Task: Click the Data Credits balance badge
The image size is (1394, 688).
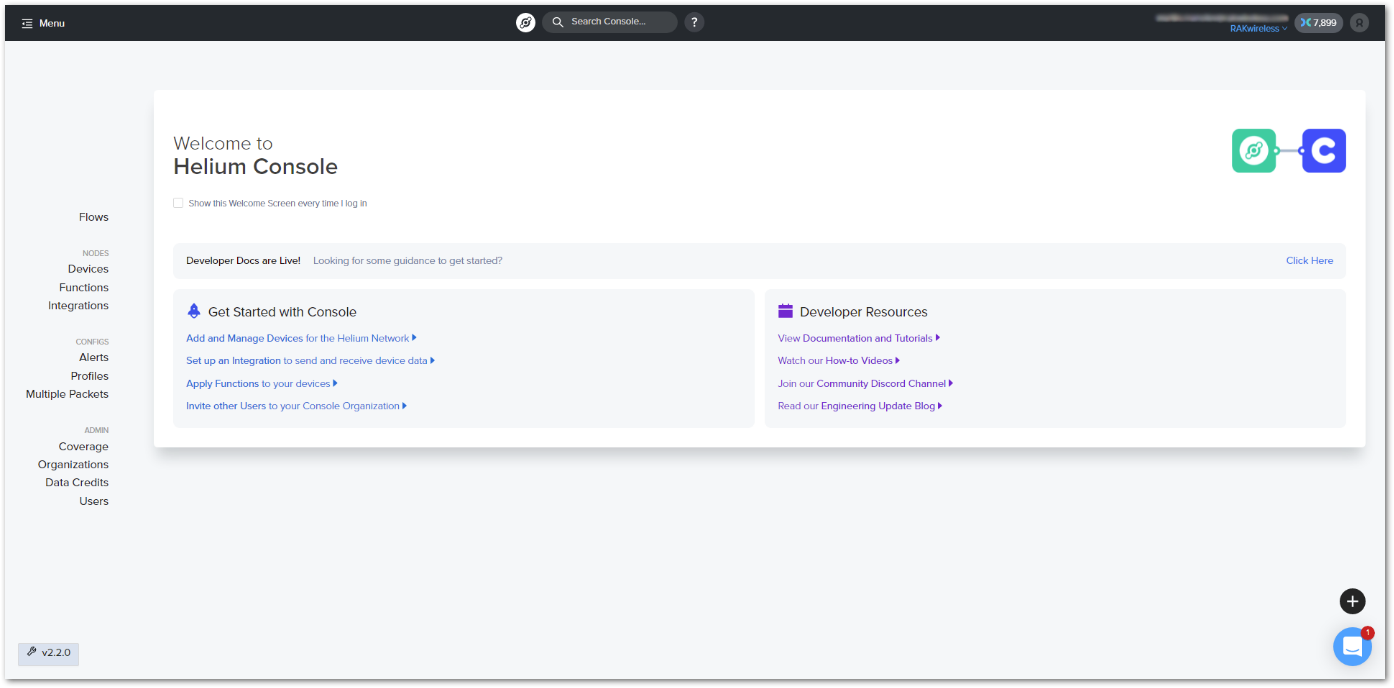Action: point(1317,22)
